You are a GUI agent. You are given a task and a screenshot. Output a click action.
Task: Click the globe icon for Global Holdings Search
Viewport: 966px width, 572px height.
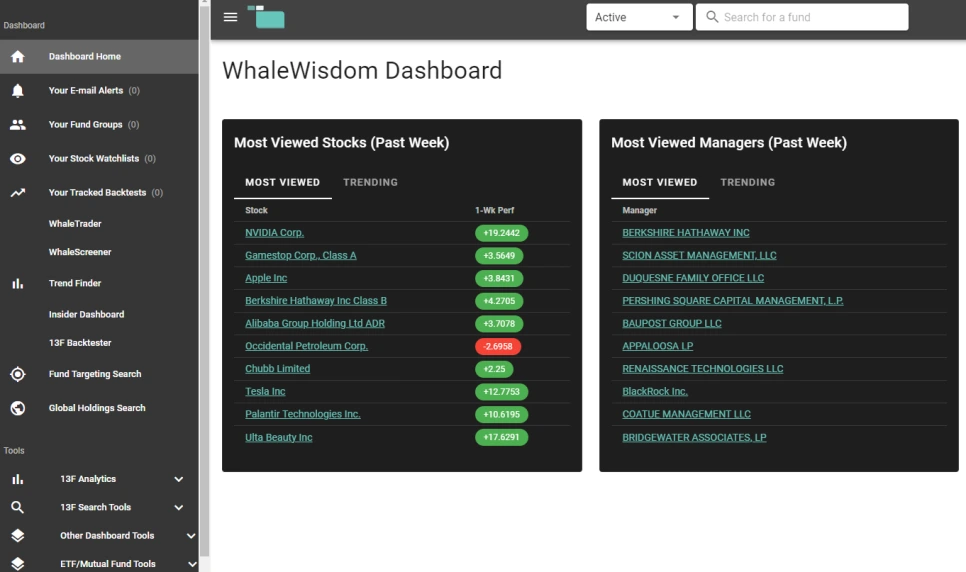click(x=18, y=408)
